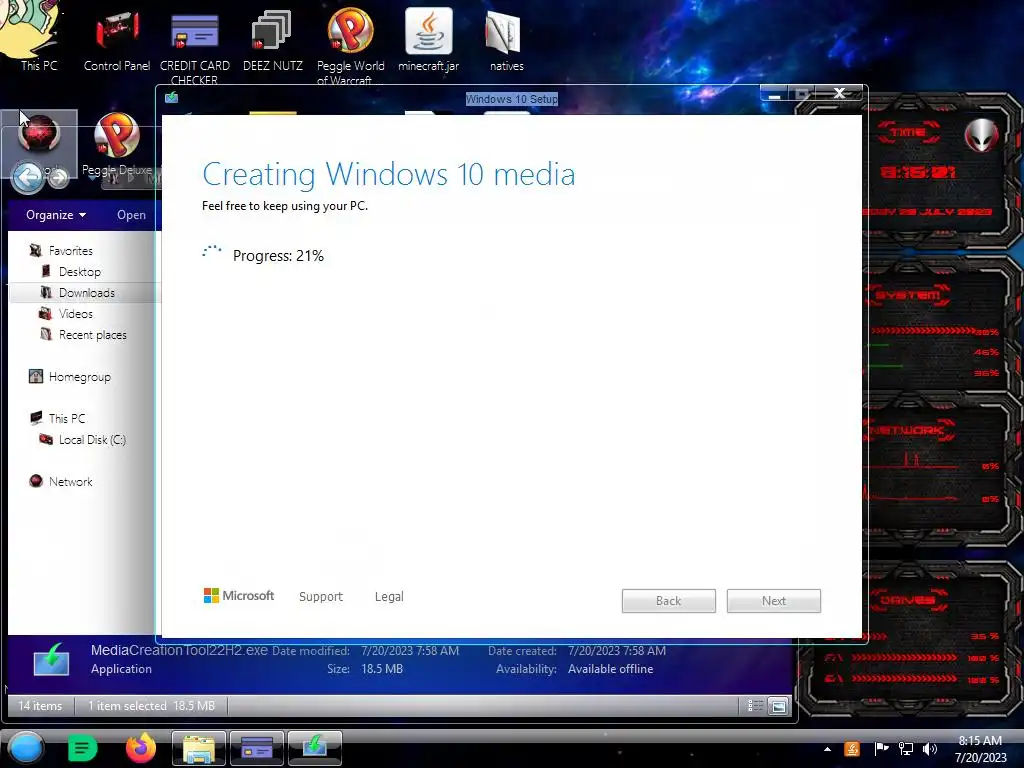Screen dimensions: 1024x768
Task: Click the Legal link in Windows 10 Setup
Action: coord(389,596)
